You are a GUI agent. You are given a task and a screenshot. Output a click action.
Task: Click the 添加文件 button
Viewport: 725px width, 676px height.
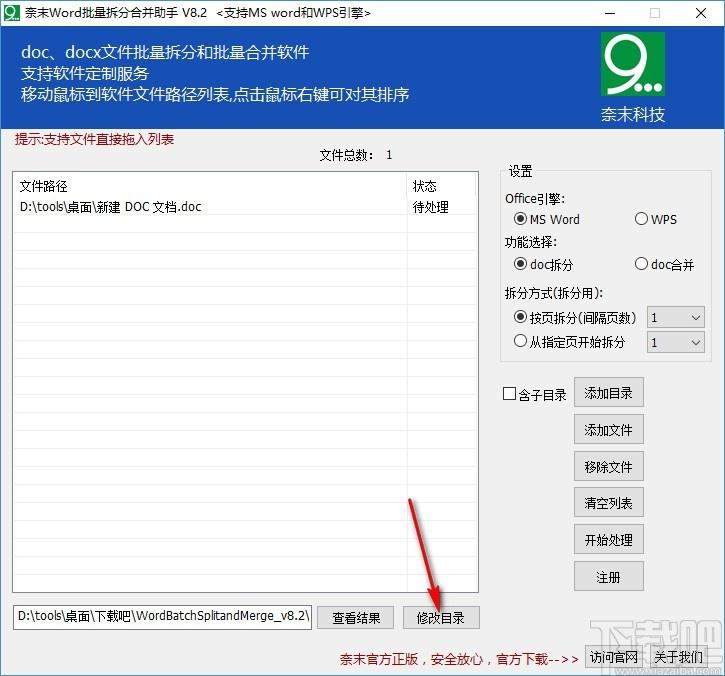point(608,430)
